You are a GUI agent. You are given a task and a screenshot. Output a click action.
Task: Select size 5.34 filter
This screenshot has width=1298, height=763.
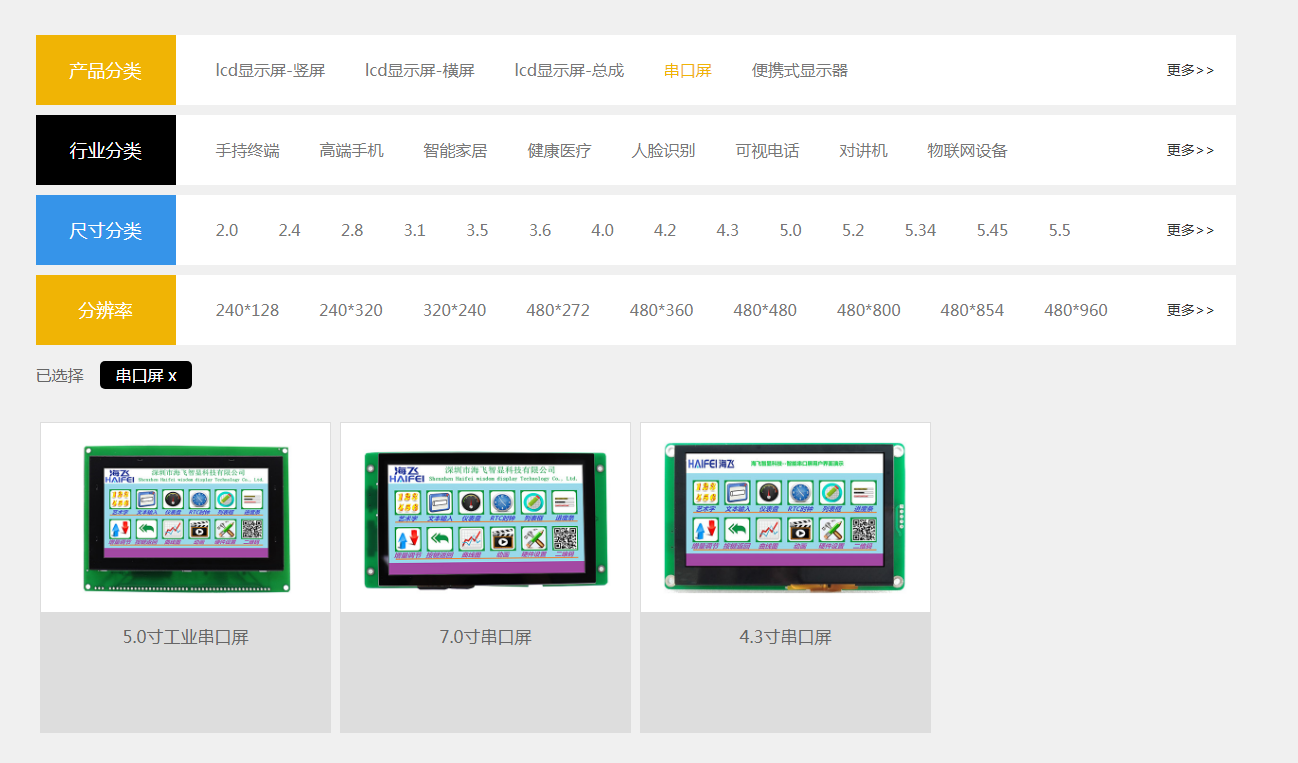click(920, 230)
